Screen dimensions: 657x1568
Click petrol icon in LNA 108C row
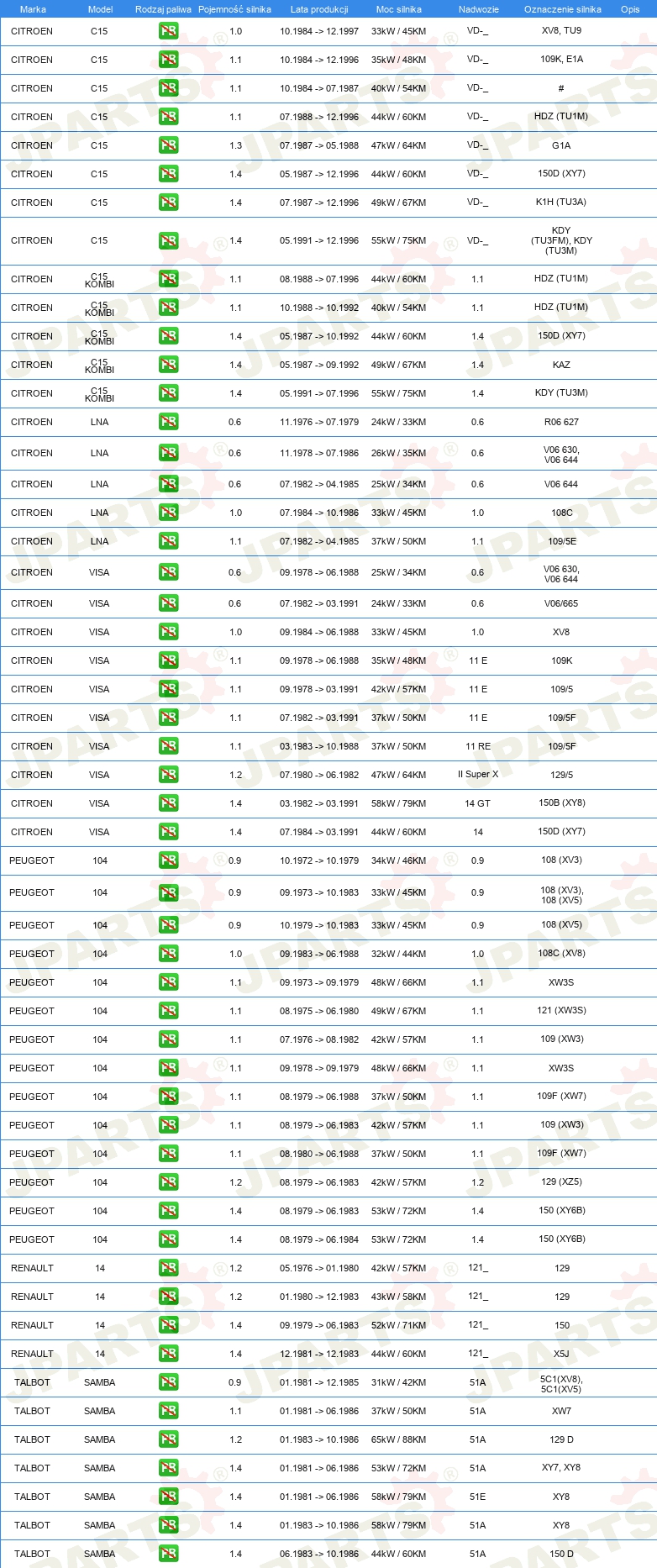click(x=168, y=513)
